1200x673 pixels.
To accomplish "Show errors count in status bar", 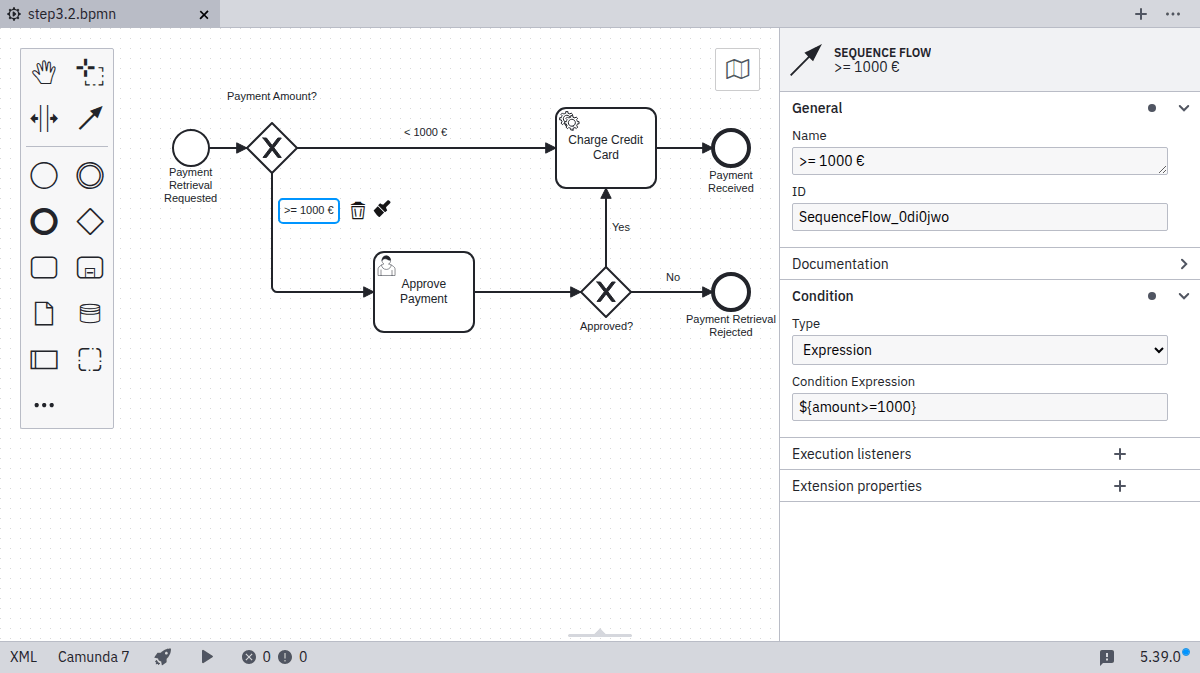I will [x=257, y=657].
